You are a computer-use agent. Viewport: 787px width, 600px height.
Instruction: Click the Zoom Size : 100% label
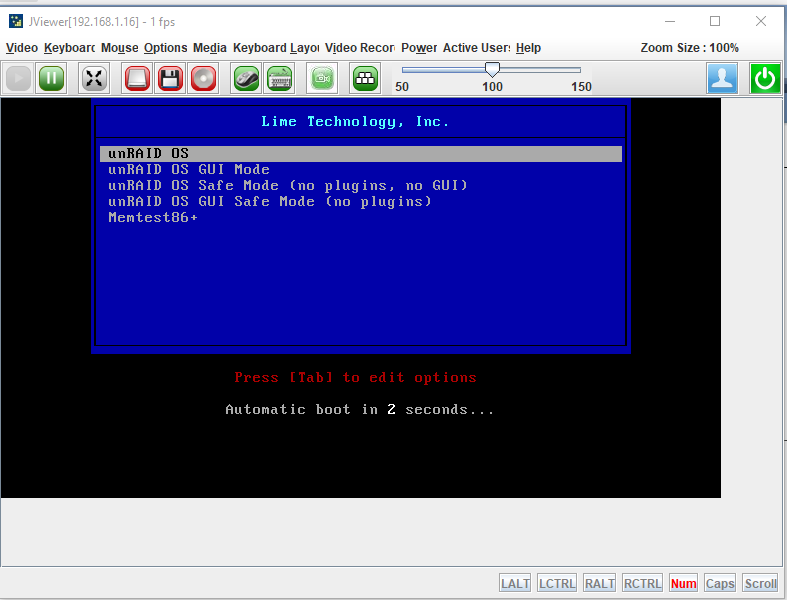coord(690,48)
